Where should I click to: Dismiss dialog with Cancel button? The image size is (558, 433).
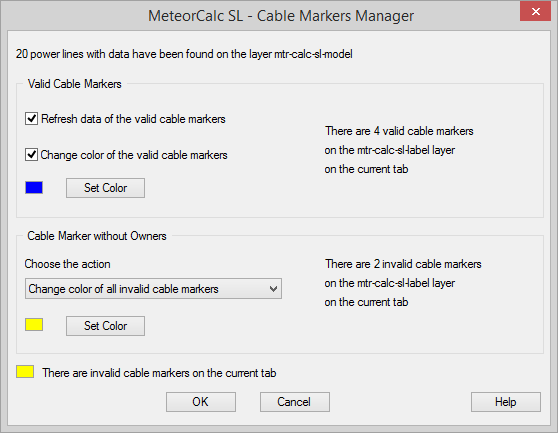point(295,402)
